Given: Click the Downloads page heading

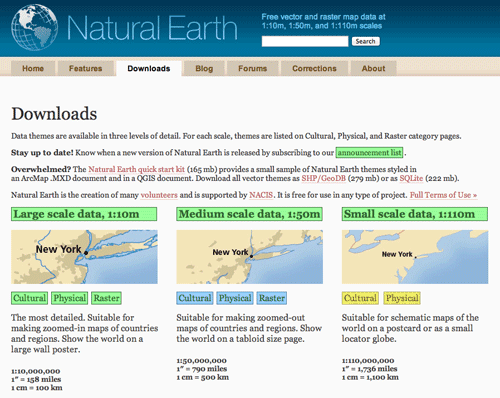Looking at the screenshot, I should click(54, 114).
